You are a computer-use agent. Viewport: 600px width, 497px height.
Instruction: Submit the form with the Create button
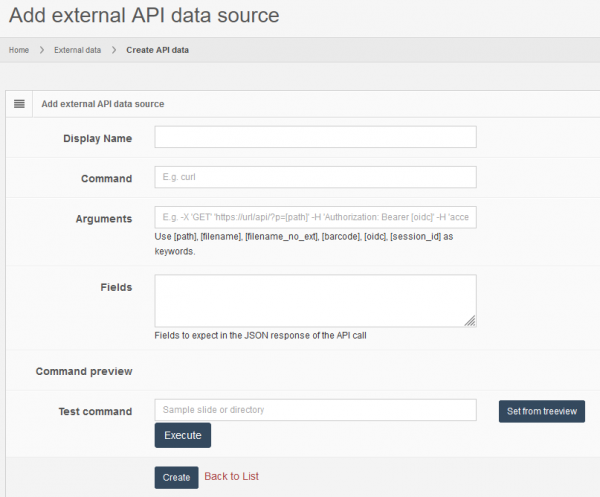176,477
